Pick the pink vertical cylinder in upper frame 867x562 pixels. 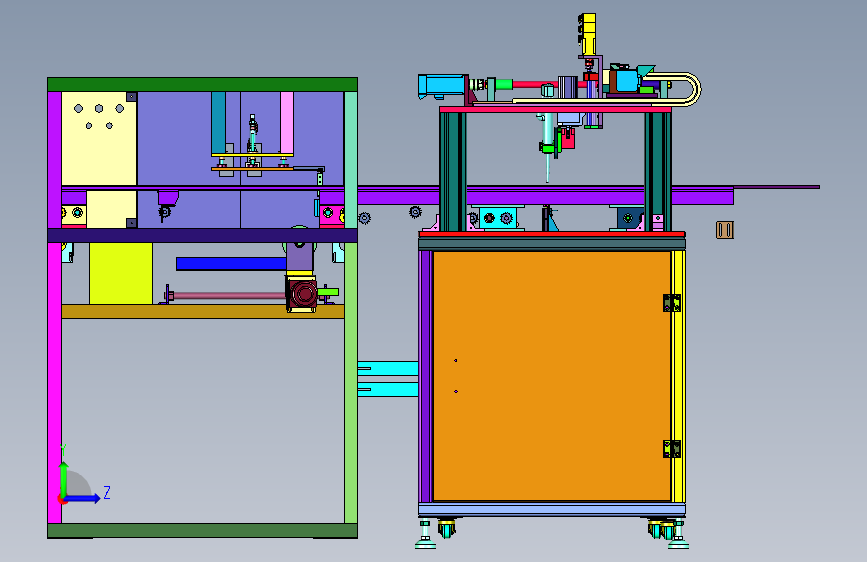pyautogui.click(x=286, y=122)
